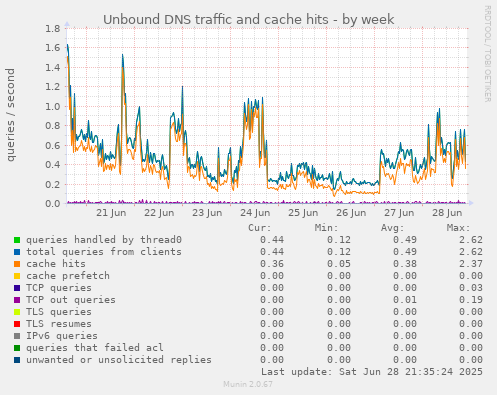Click the '23 Jun' x-axis date label
The height and width of the screenshot is (395, 497).
[207, 213]
